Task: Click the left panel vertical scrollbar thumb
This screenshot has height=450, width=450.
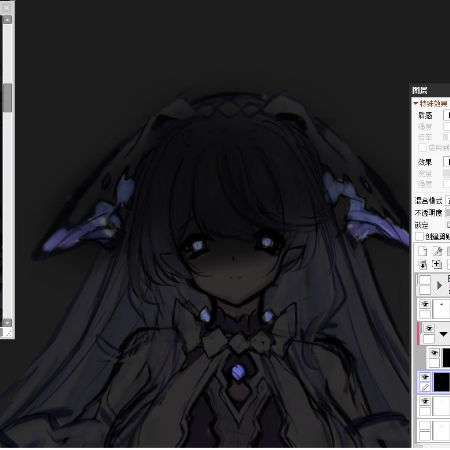Action: [7, 97]
